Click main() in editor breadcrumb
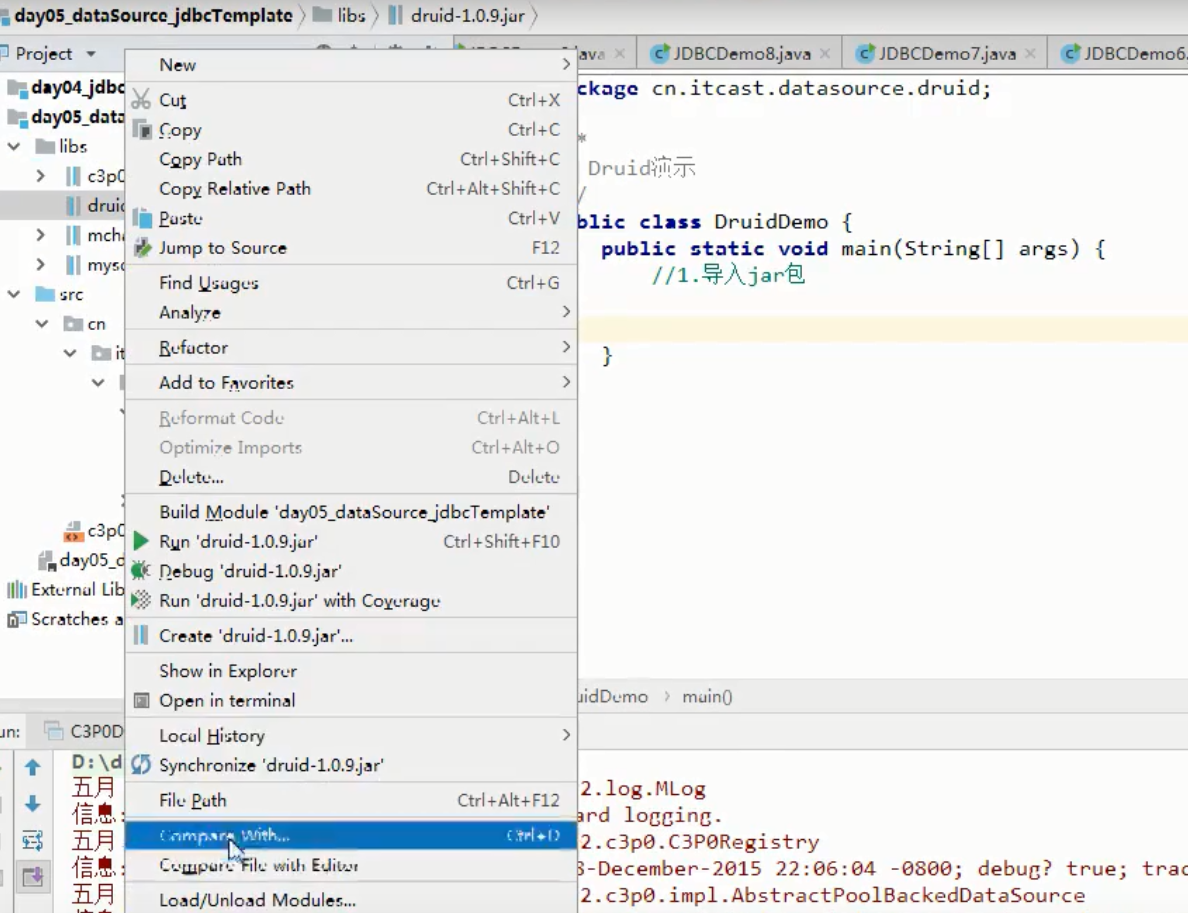 pyautogui.click(x=707, y=696)
